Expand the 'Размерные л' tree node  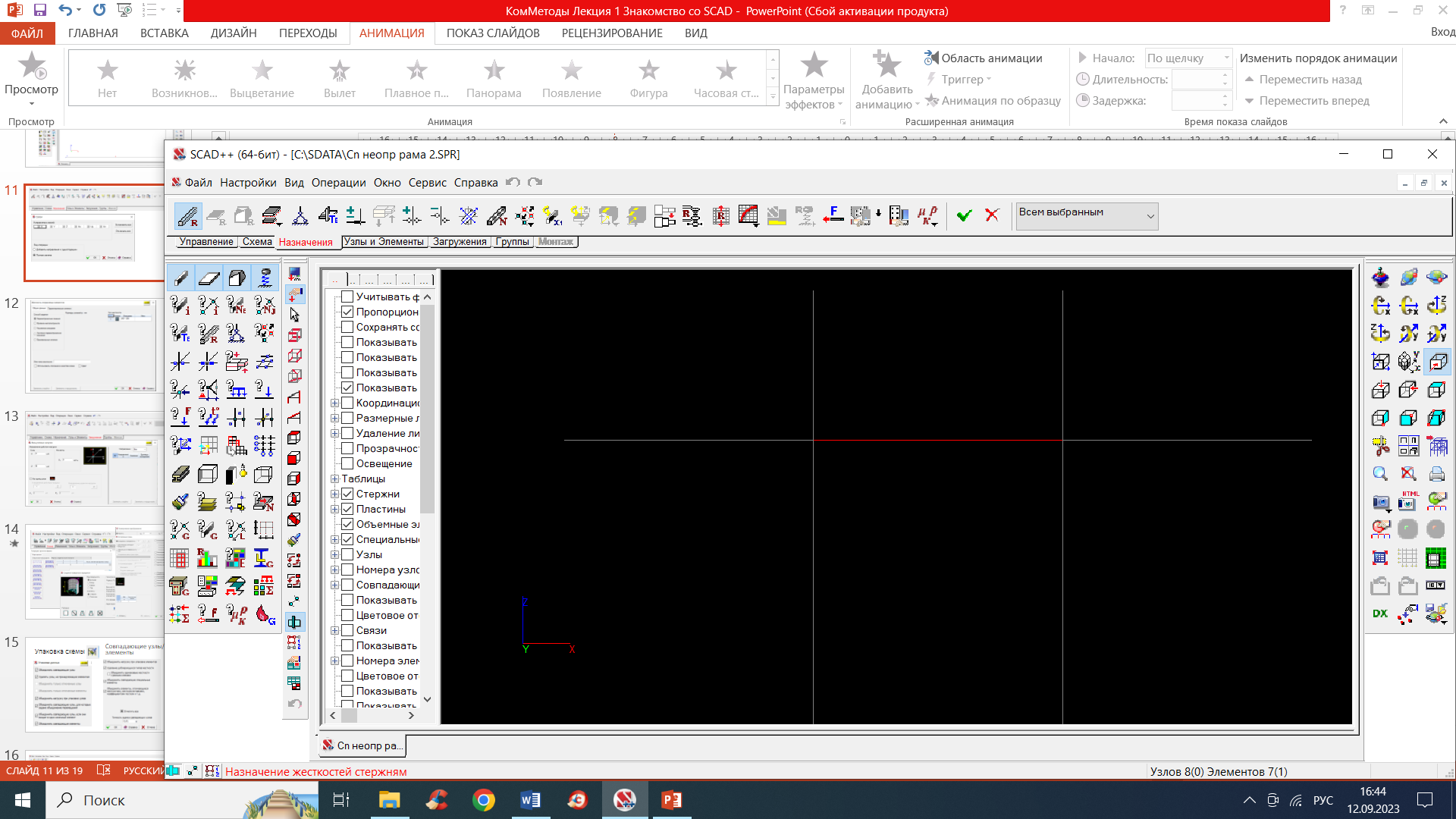334,418
